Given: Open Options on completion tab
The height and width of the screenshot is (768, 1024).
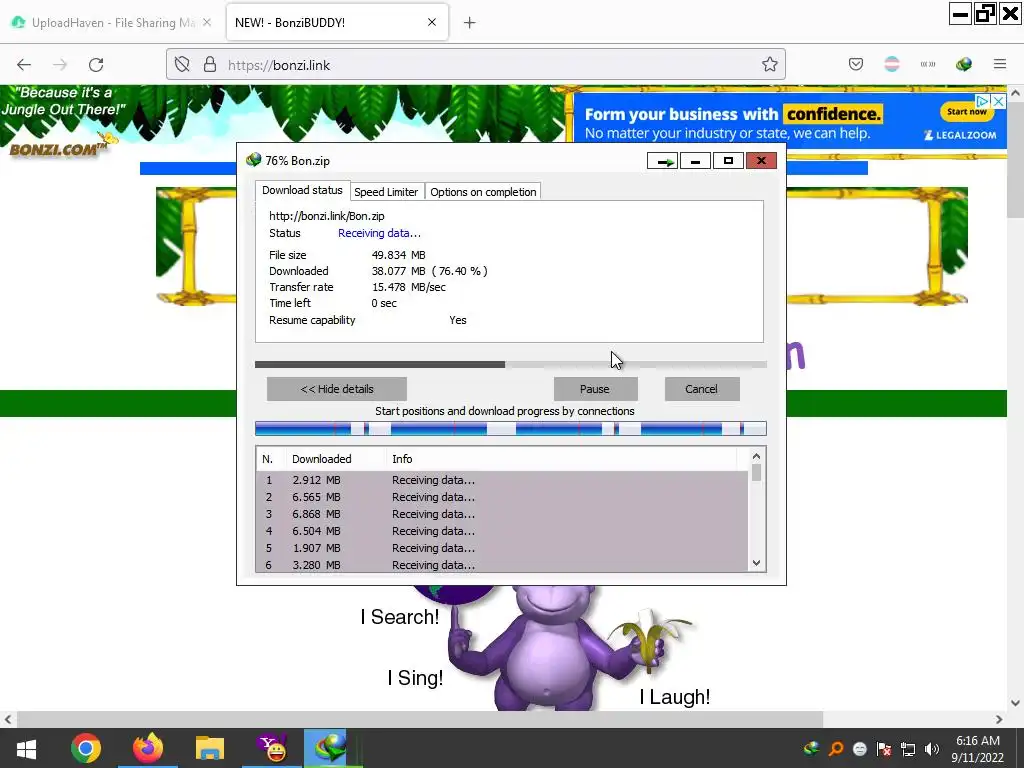Looking at the screenshot, I should point(483,192).
